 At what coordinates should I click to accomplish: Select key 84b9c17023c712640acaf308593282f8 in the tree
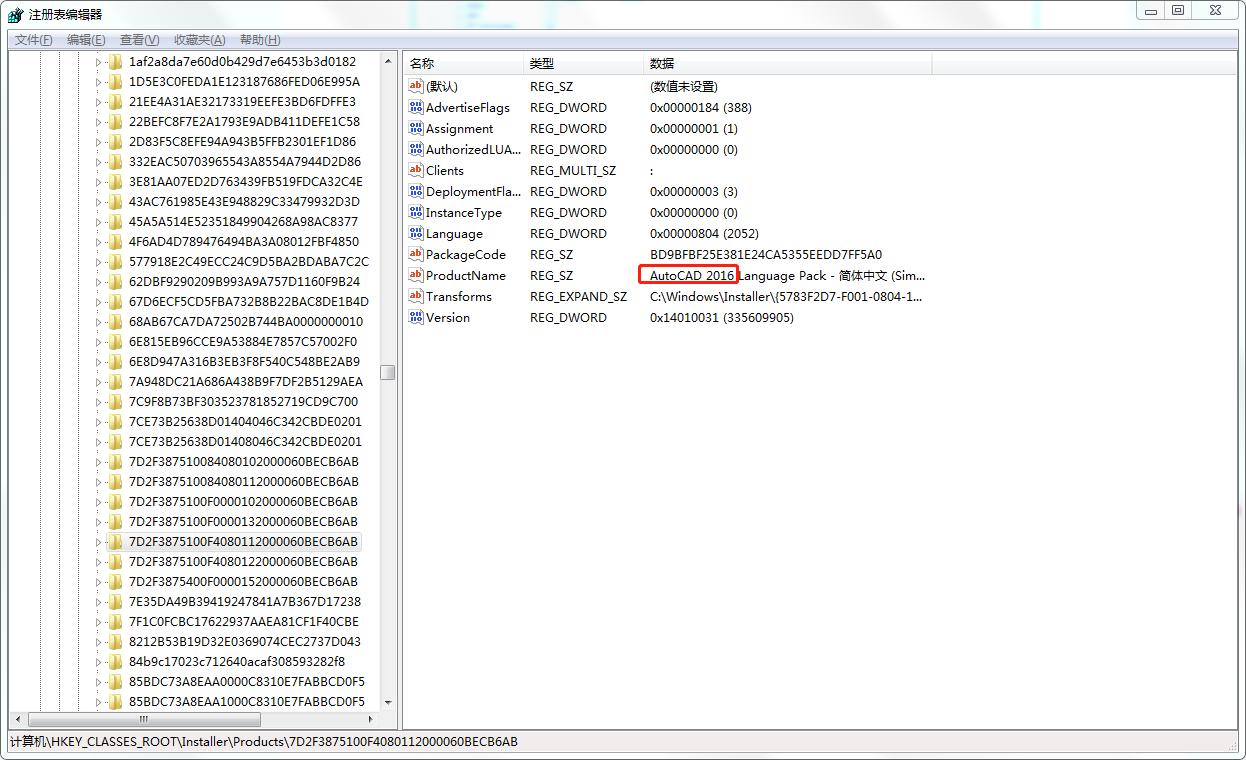coord(237,662)
